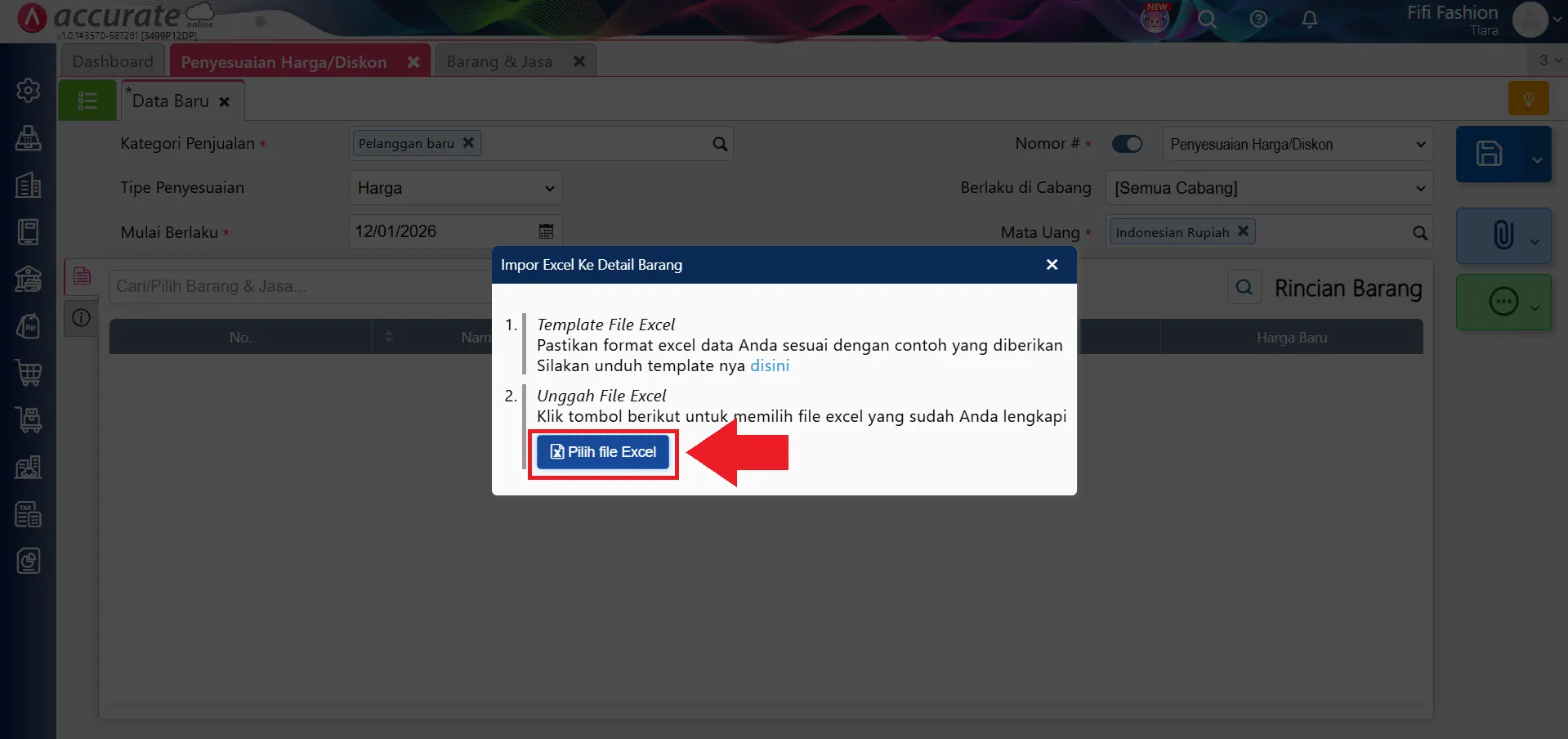Switch to the Barang & Jasa tab
1568x739 pixels.
pos(499,61)
